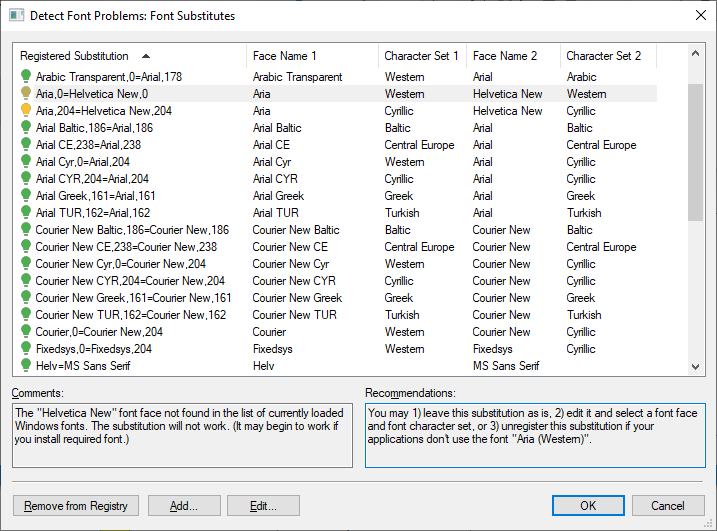The height and width of the screenshot is (531, 717).
Task: Click green bulb icon for Courier New TUR,162 row
Action: coord(26,314)
